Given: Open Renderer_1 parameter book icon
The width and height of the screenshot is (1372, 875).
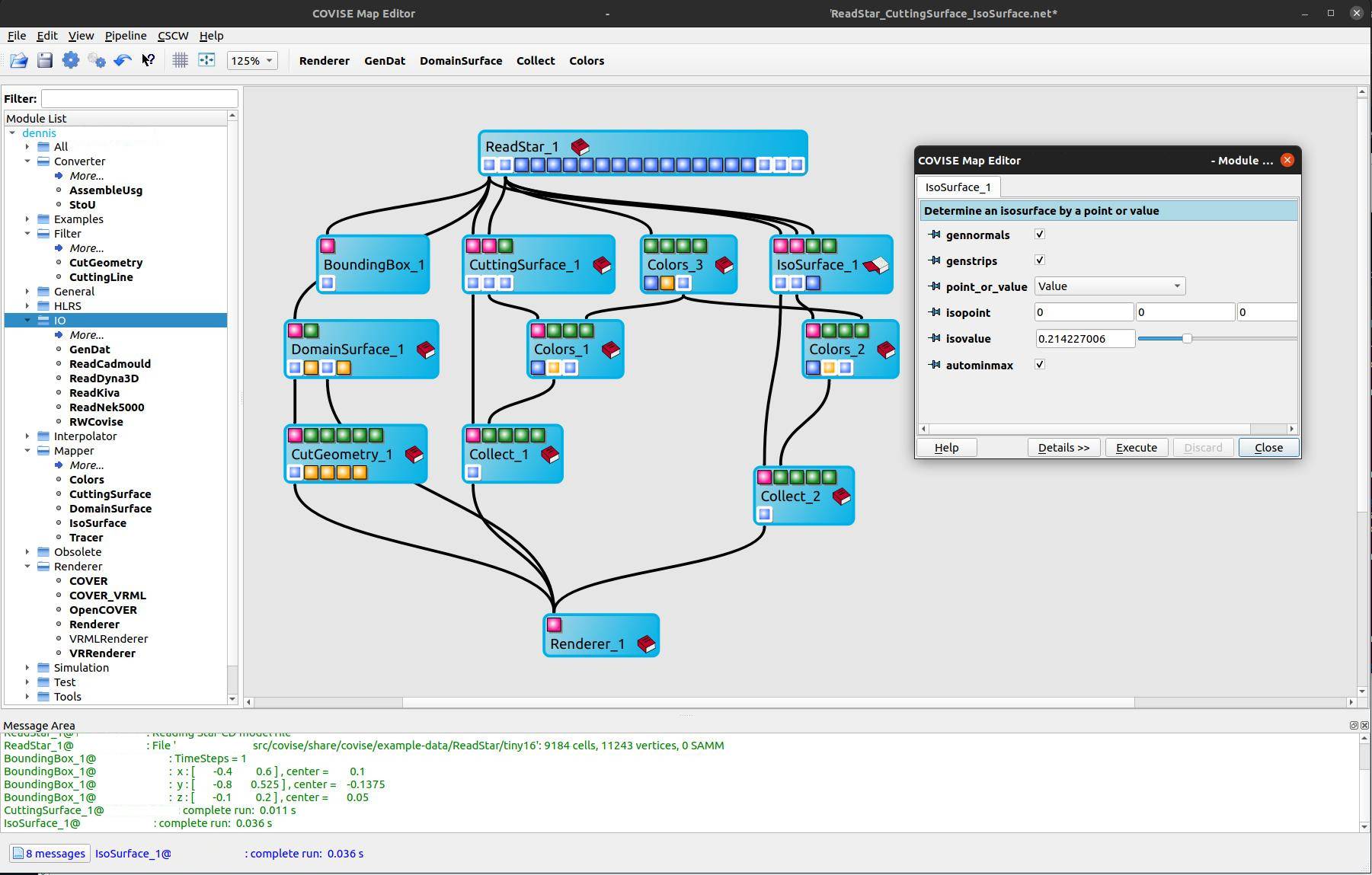Looking at the screenshot, I should [x=646, y=644].
